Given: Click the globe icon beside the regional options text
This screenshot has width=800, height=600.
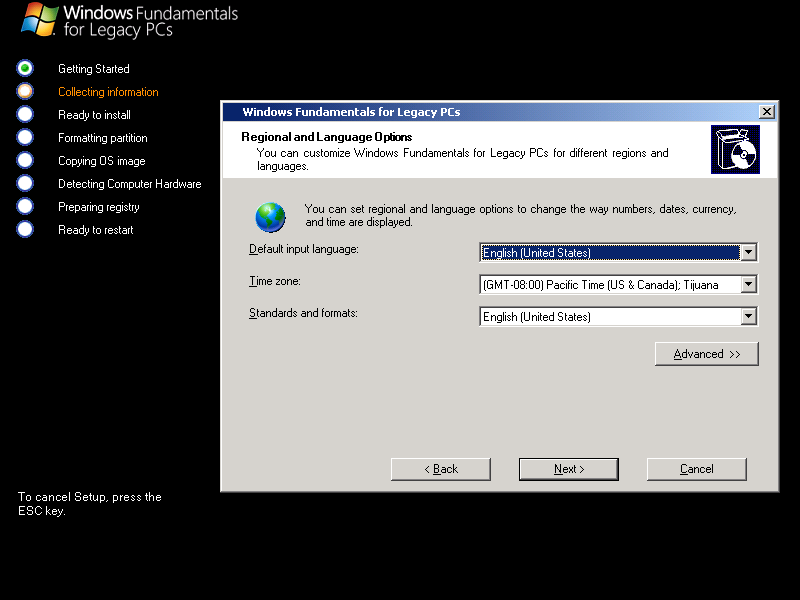Looking at the screenshot, I should 270,217.
